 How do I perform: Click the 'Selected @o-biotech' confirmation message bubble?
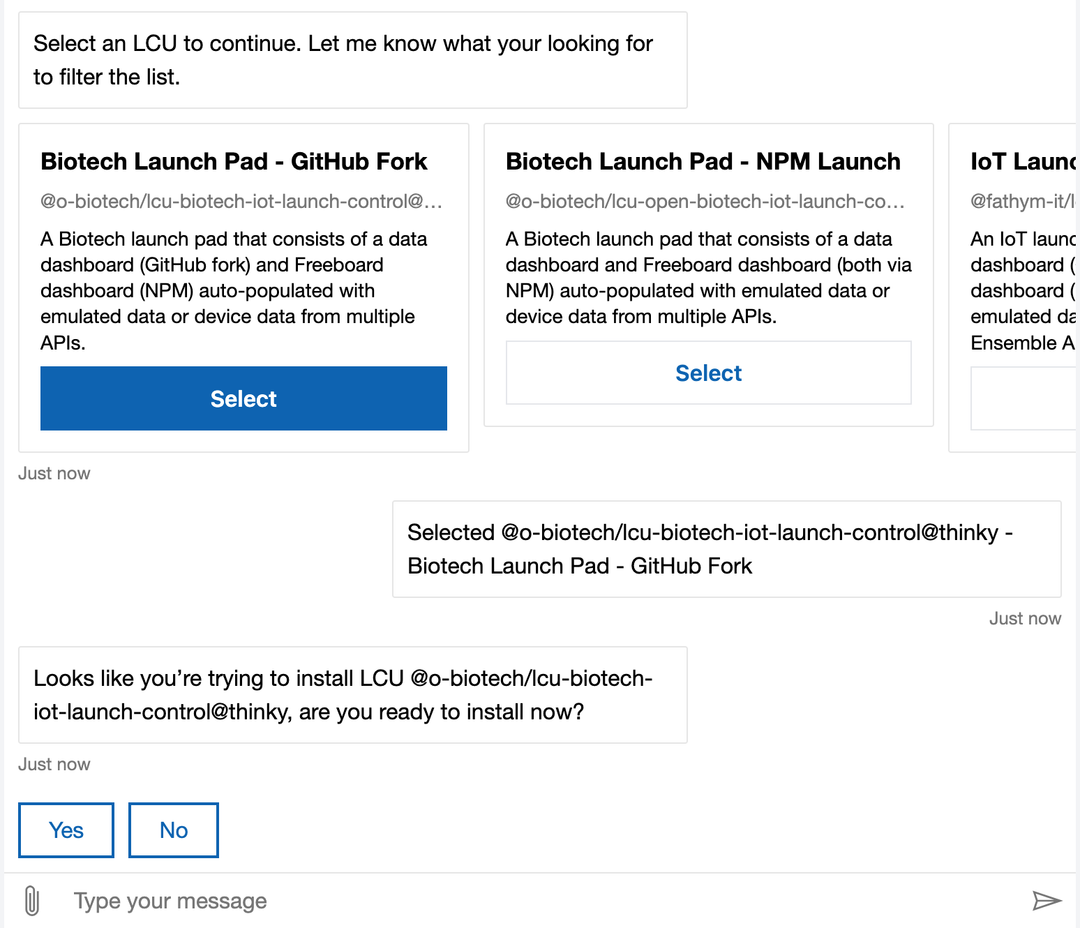727,549
